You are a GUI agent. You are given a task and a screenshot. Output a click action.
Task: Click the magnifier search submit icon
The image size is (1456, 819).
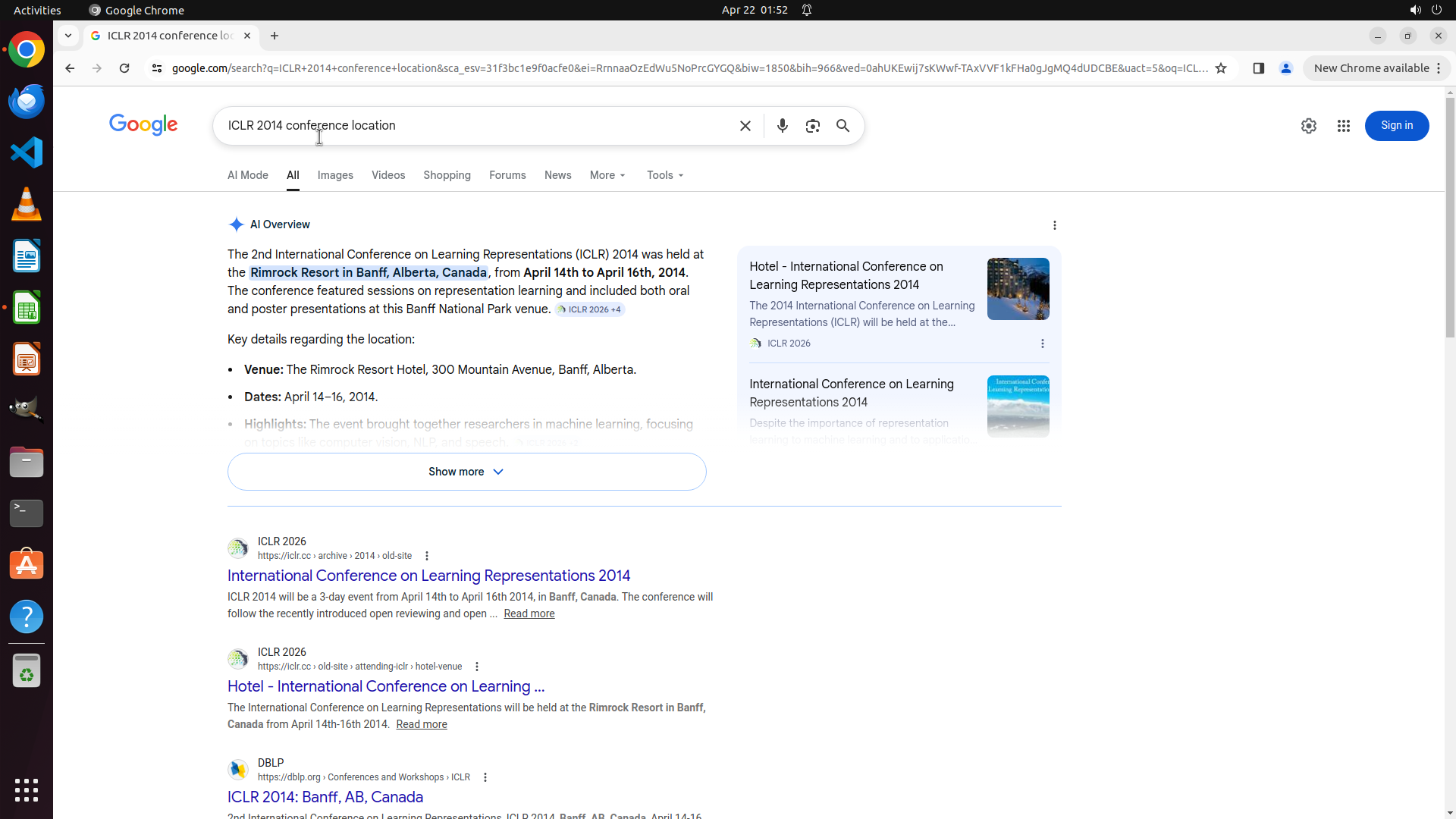click(843, 126)
